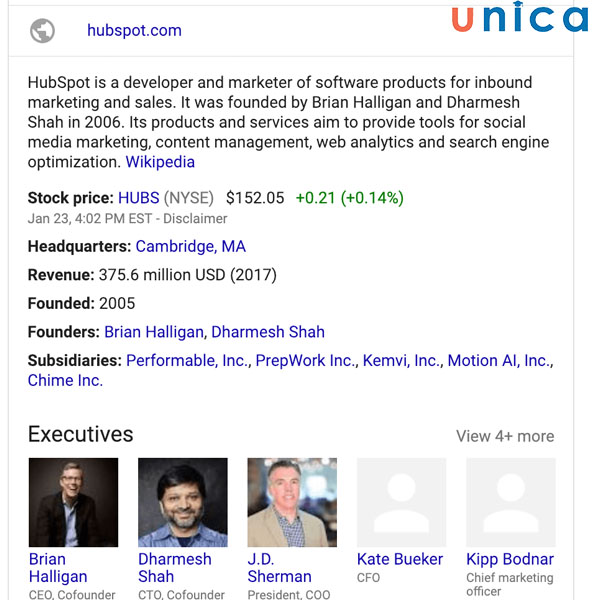Click Dharmesh Shah's executive photo
The height and width of the screenshot is (600, 600).
click(x=182, y=502)
